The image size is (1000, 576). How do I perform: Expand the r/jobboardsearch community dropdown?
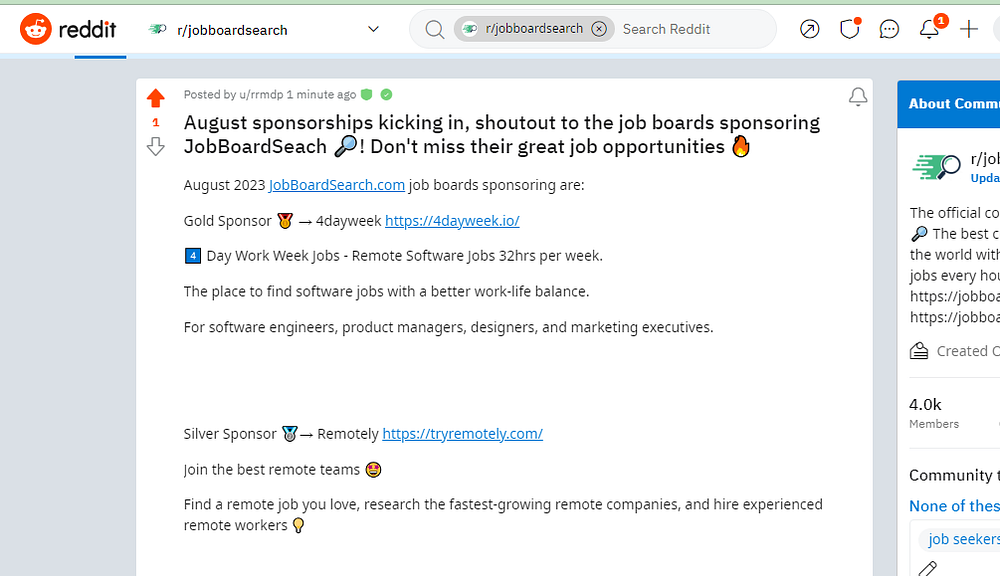(x=373, y=29)
